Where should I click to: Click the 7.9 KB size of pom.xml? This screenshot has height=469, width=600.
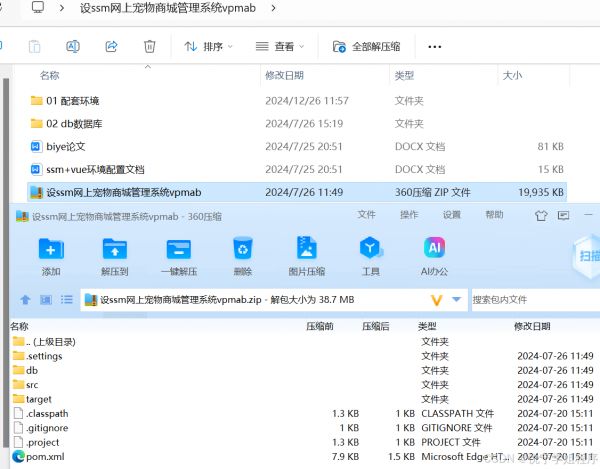(x=346, y=456)
